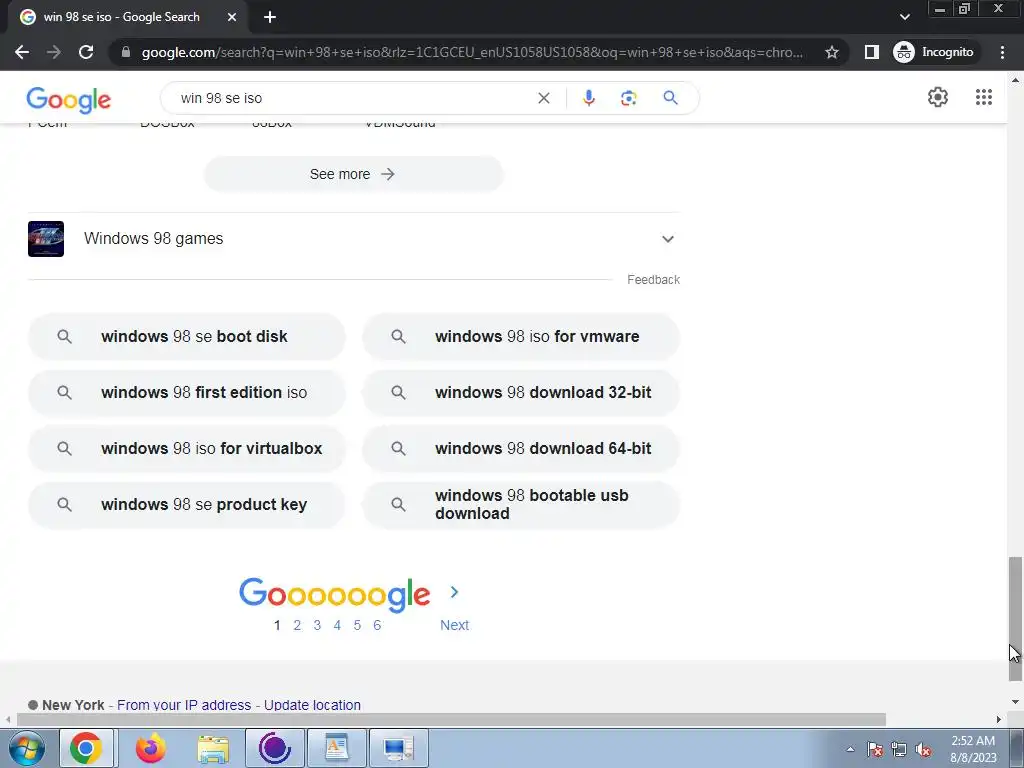Bookmark this page with the star icon
Viewport: 1024px width, 768px height.
[x=831, y=52]
